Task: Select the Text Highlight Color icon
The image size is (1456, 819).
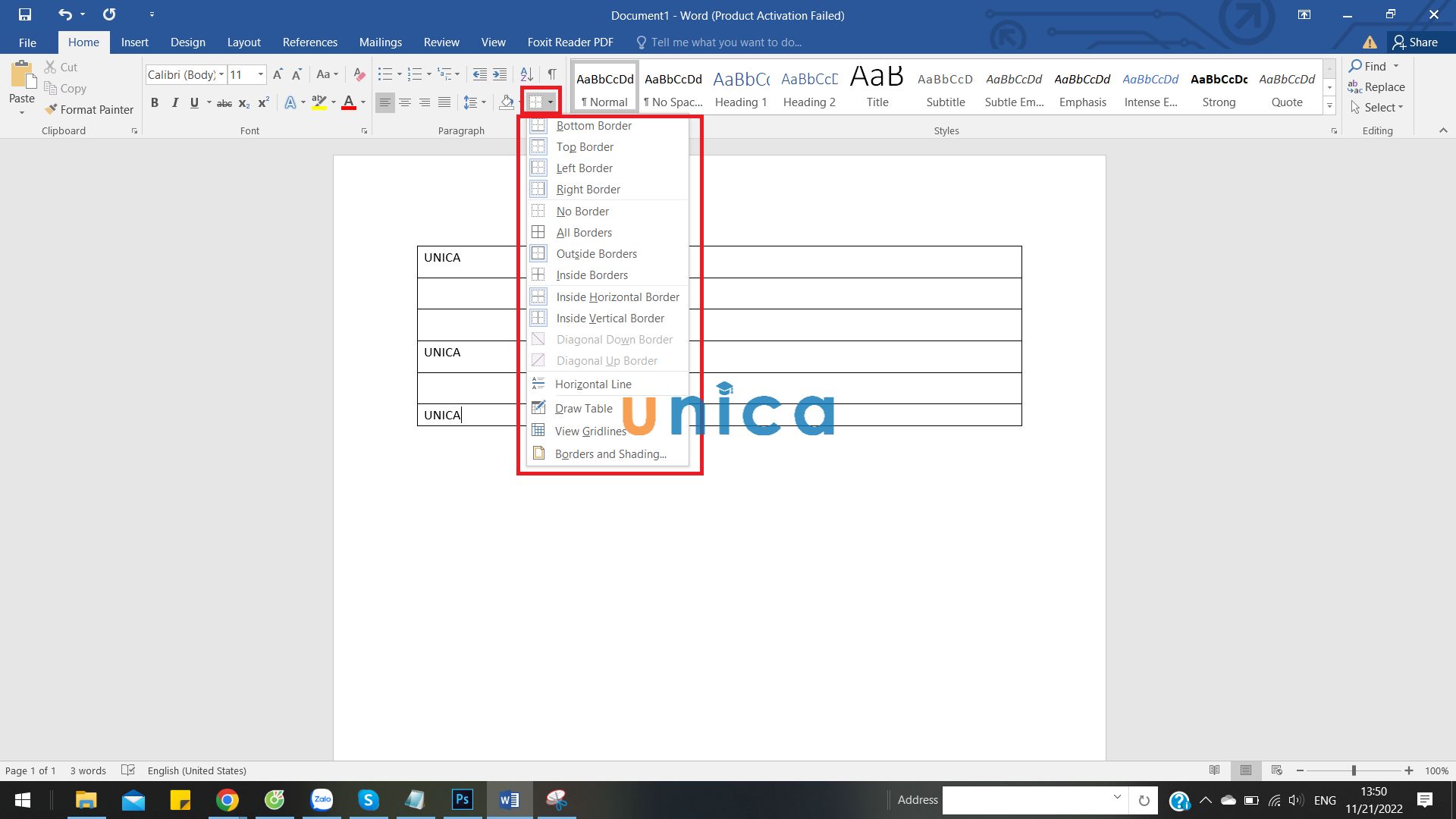Action: [x=317, y=101]
